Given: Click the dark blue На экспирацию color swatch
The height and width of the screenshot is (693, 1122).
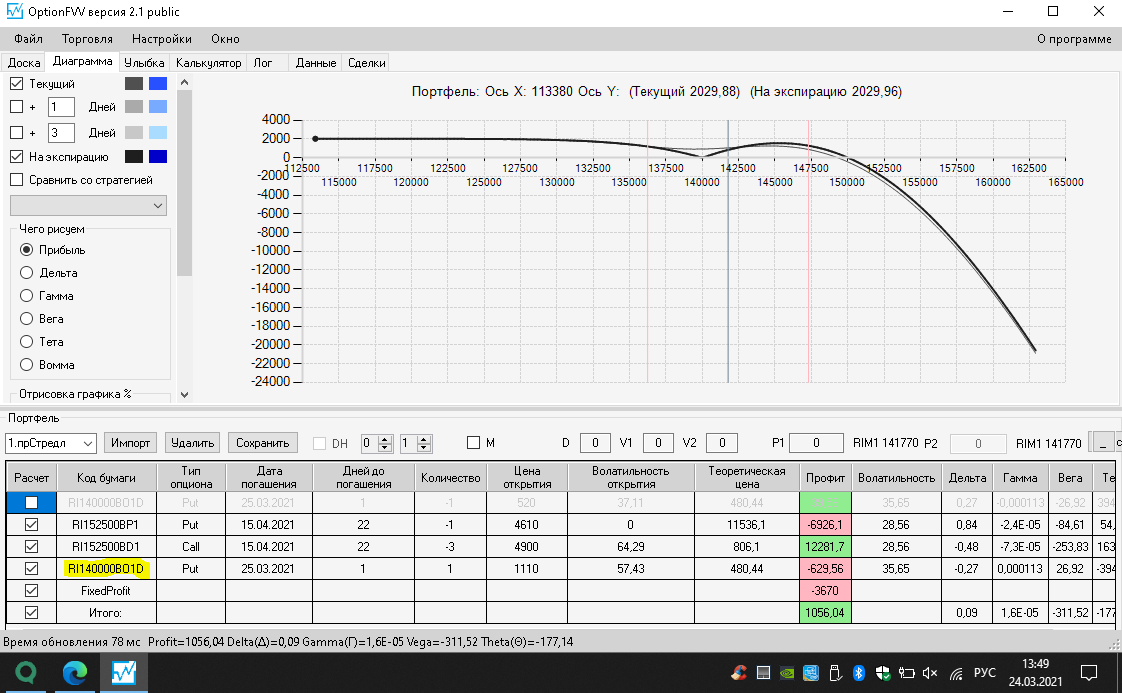Looking at the screenshot, I should 158,156.
